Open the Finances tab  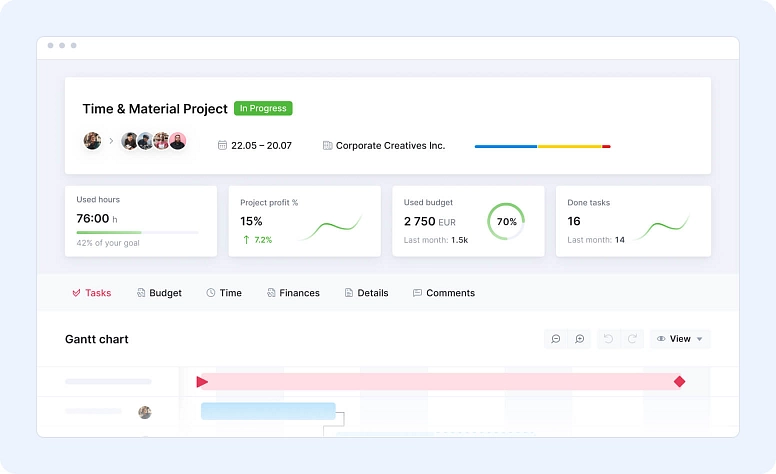[293, 293]
